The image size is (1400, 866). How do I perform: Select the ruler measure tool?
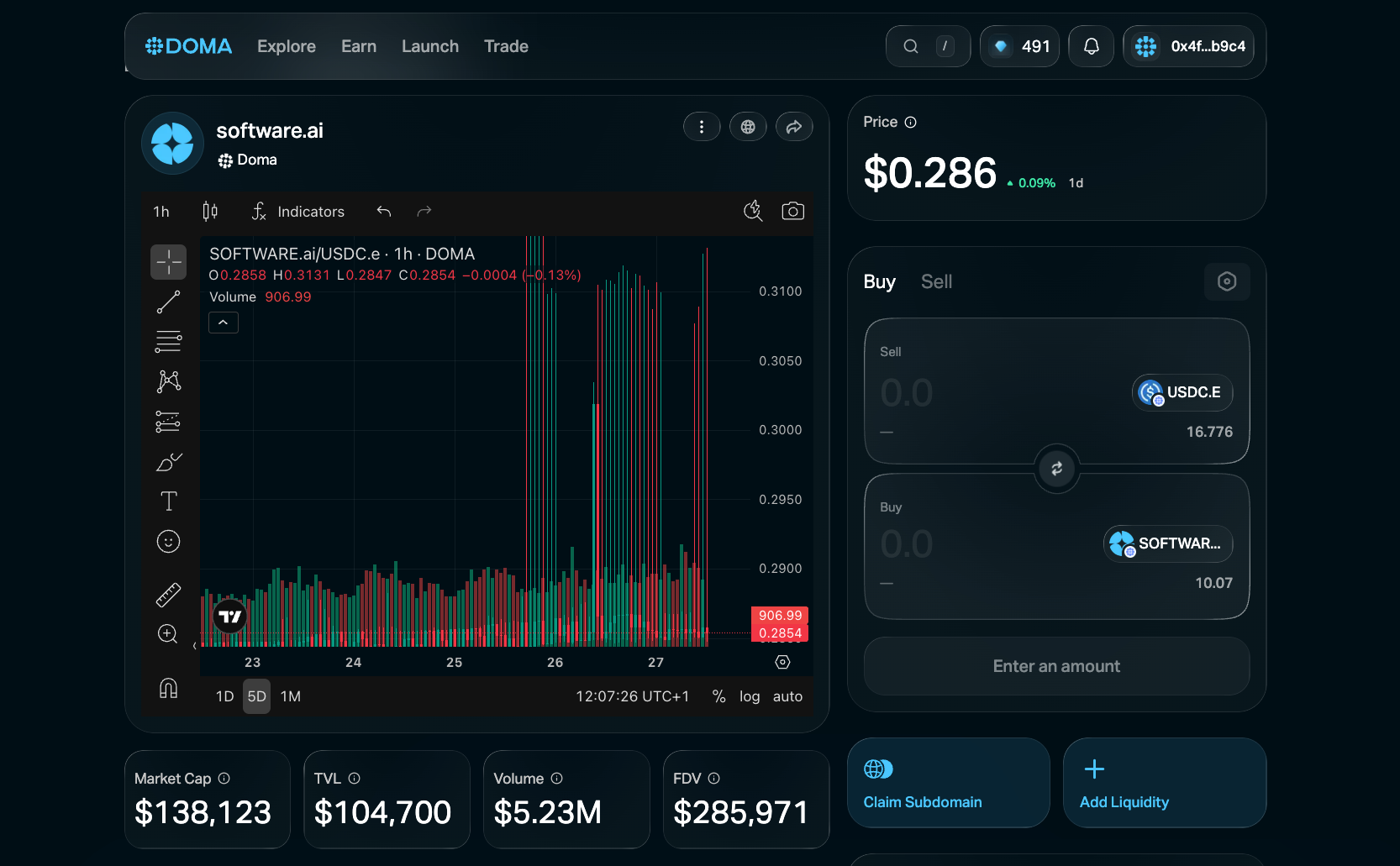tap(168, 595)
